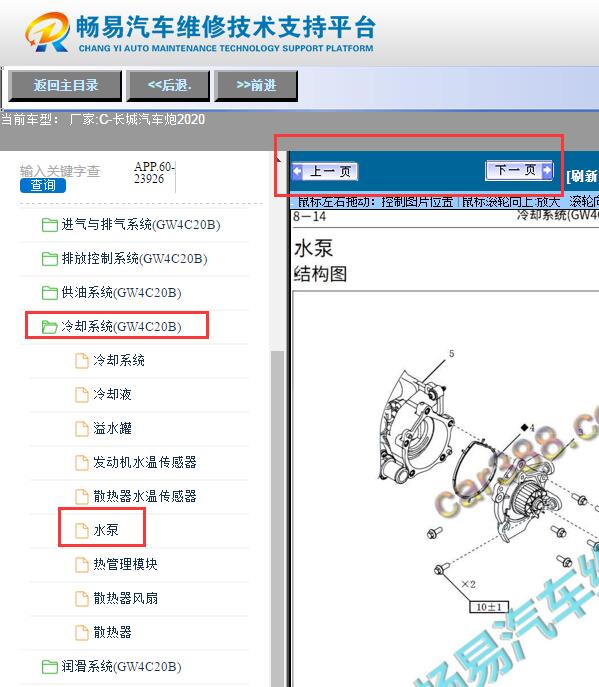Click the 鼠标左右拖动 instruction text
This screenshot has height=687, width=599.
(x=375, y=202)
